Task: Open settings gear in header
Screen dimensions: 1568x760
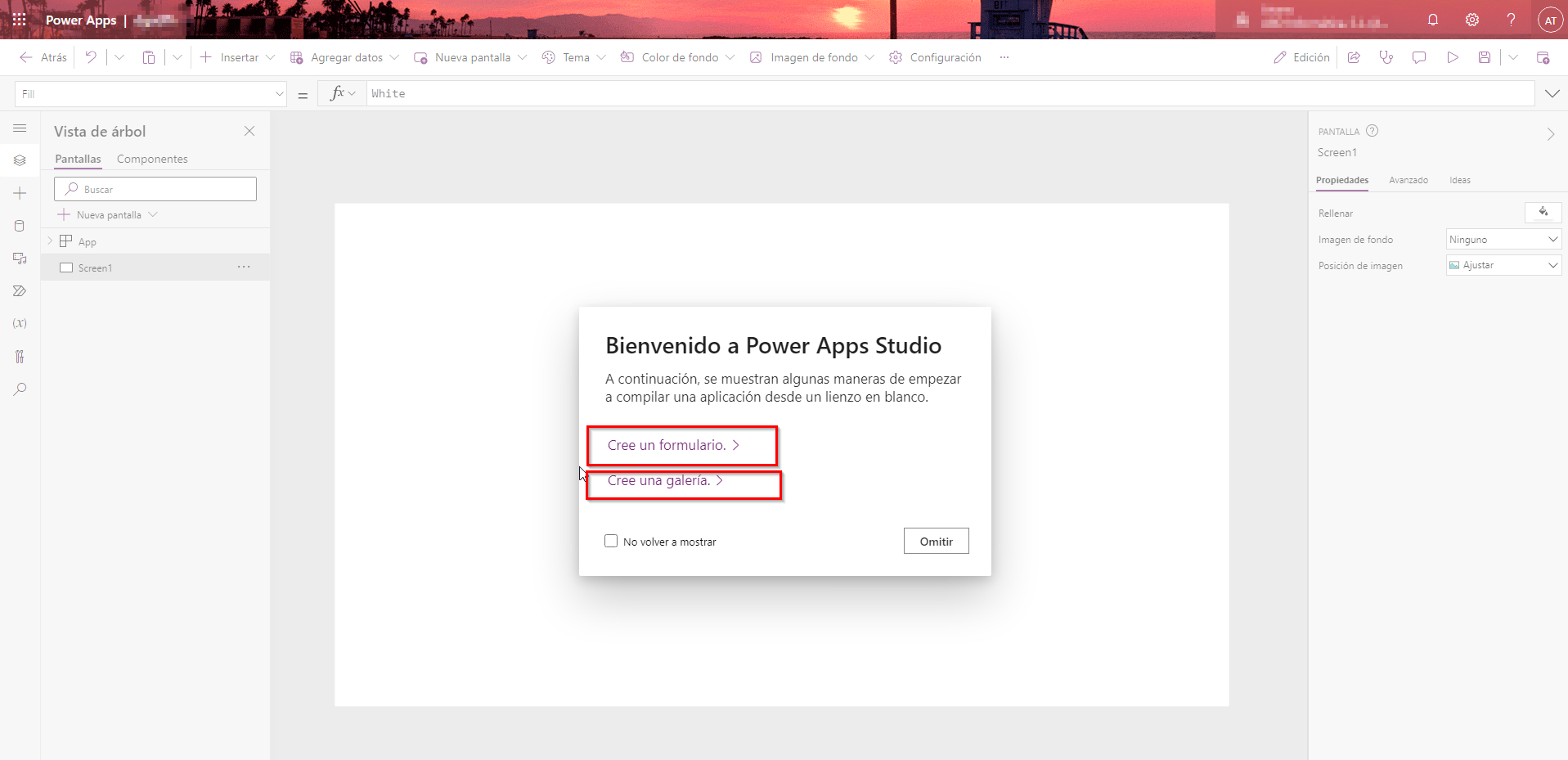Action: (x=1472, y=20)
